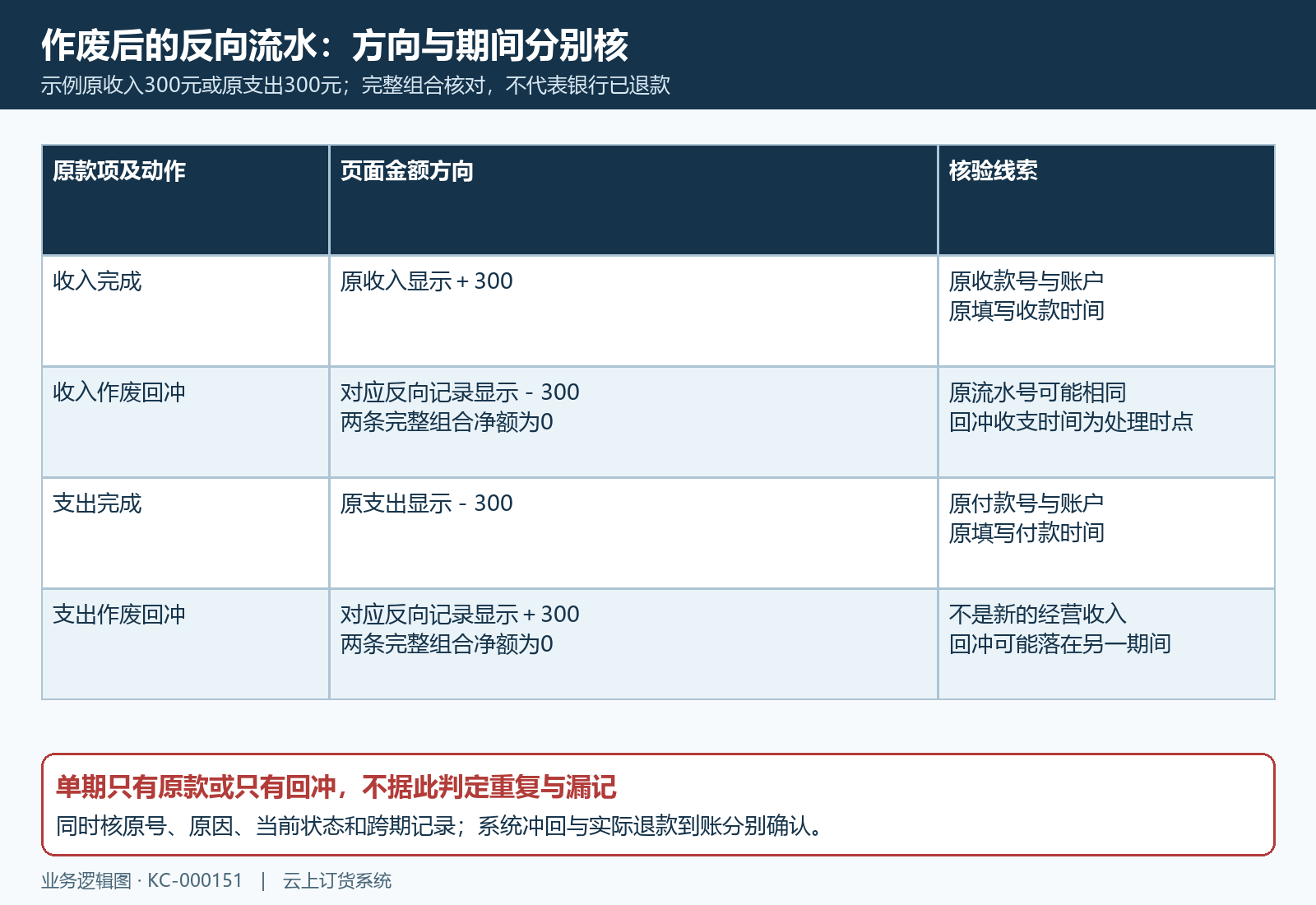Select the text 原填写付款时间
The image size is (1316, 905).
(1026, 533)
